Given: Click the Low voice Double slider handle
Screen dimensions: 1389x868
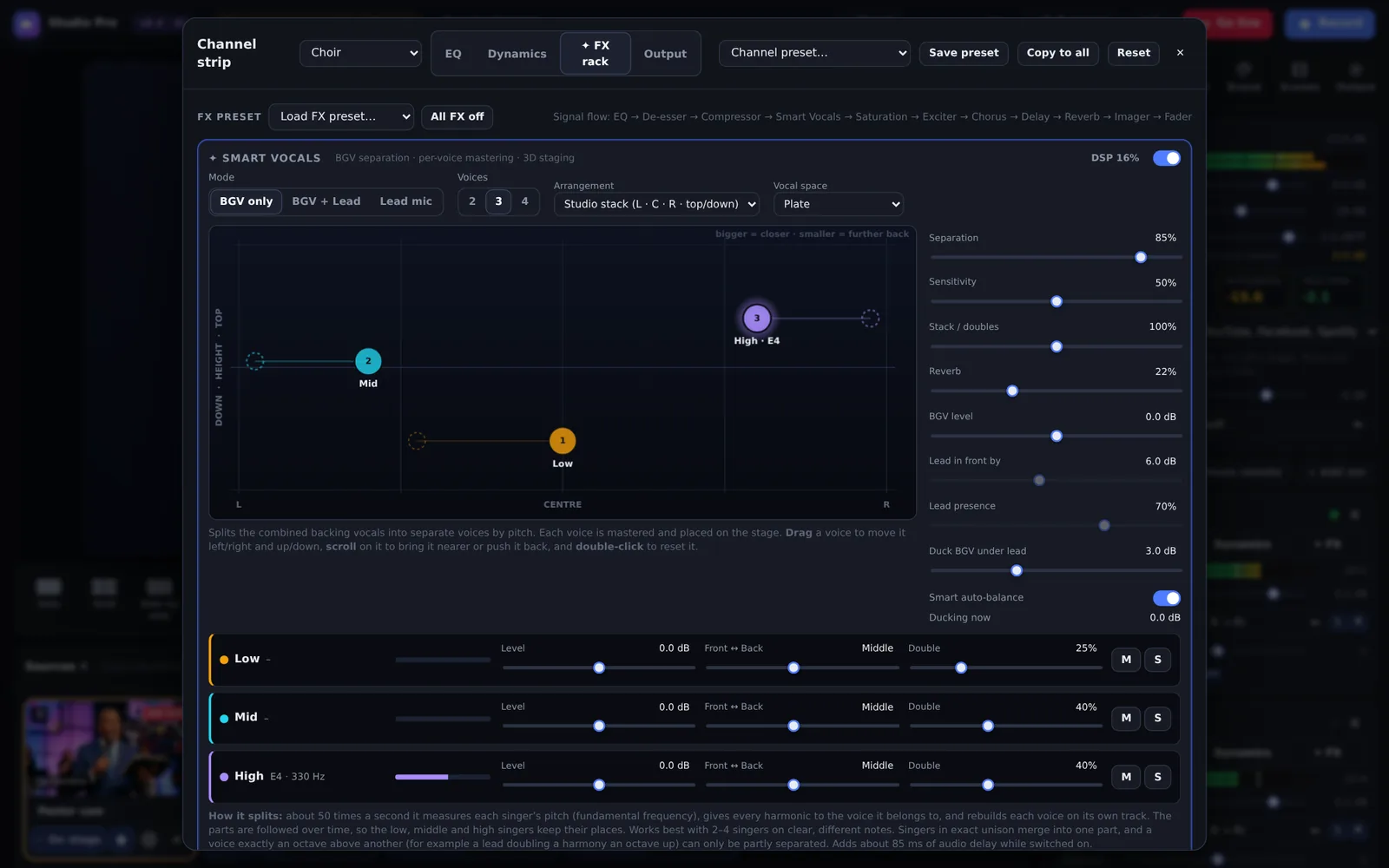Looking at the screenshot, I should (961, 668).
